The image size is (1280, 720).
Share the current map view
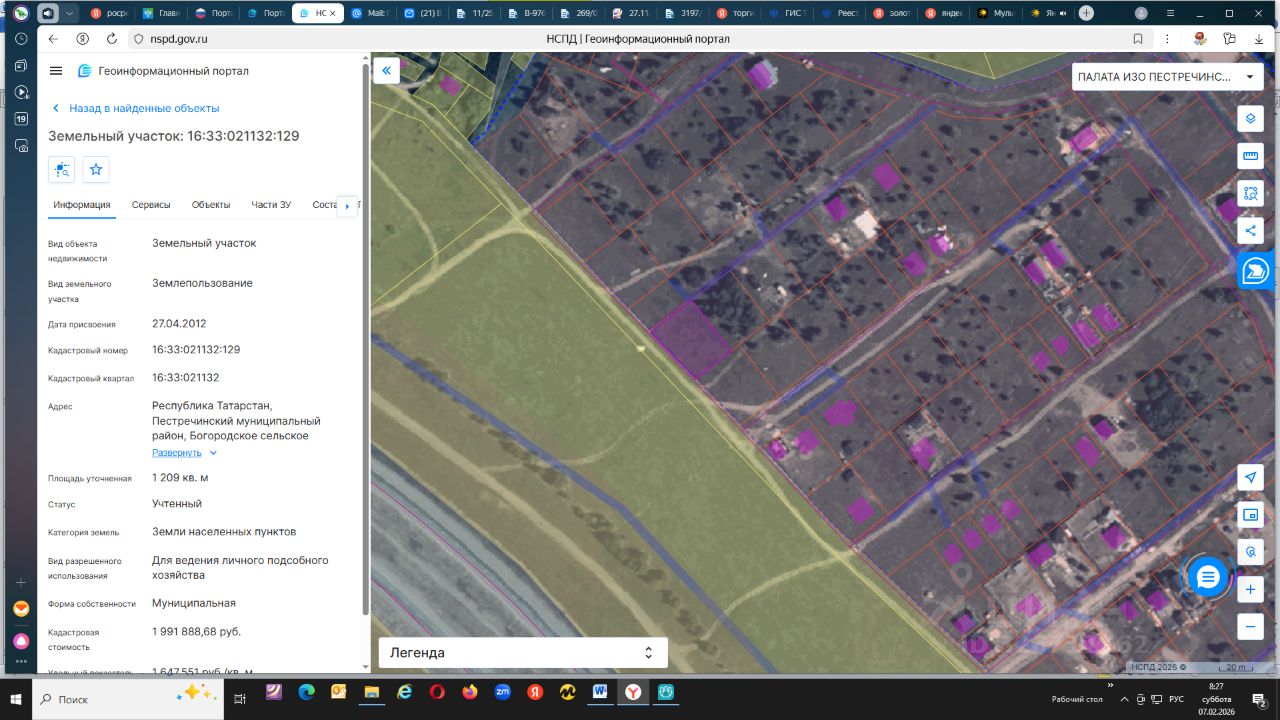click(x=1250, y=231)
